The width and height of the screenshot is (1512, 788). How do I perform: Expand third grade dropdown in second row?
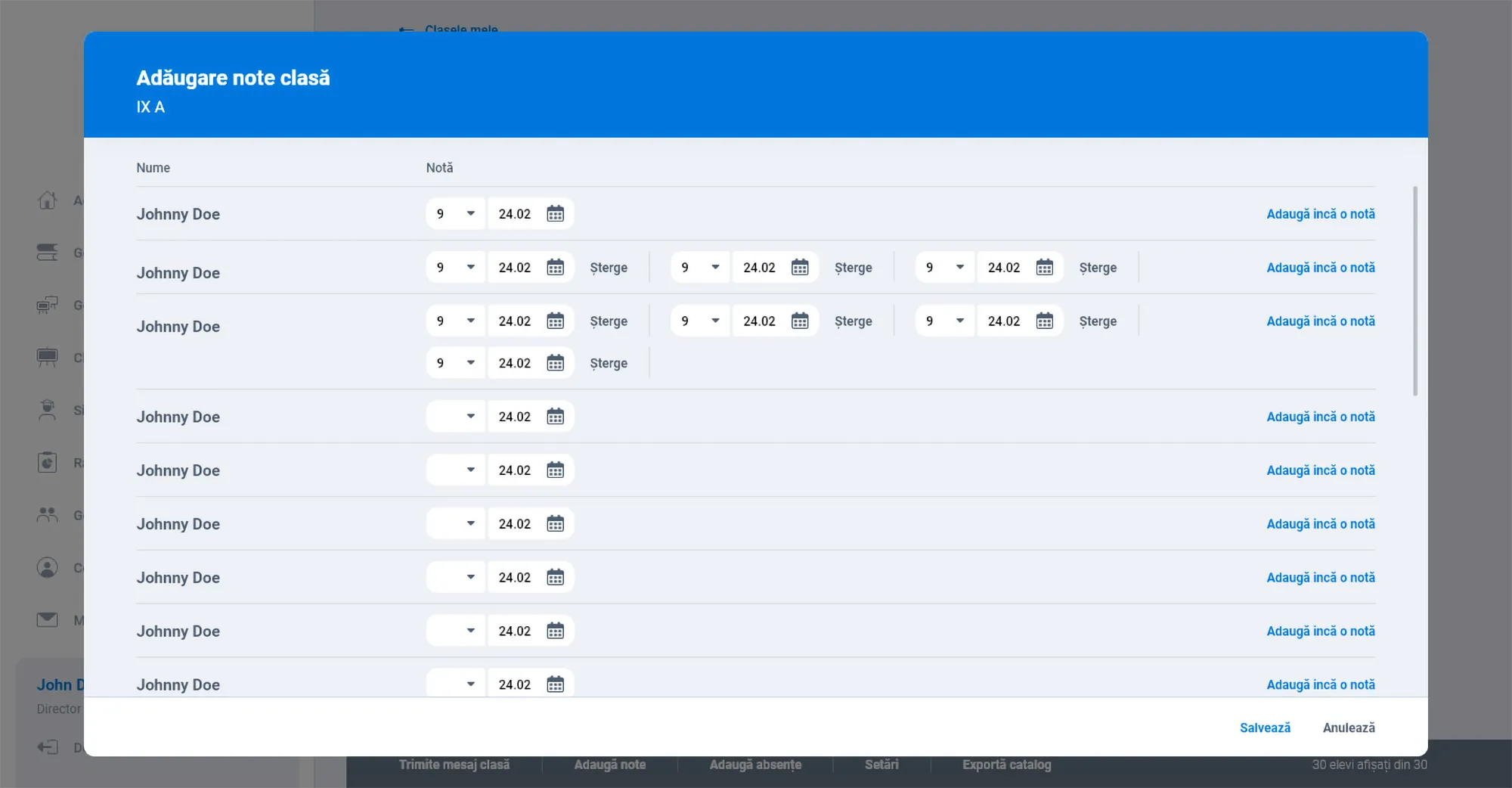pos(959,268)
